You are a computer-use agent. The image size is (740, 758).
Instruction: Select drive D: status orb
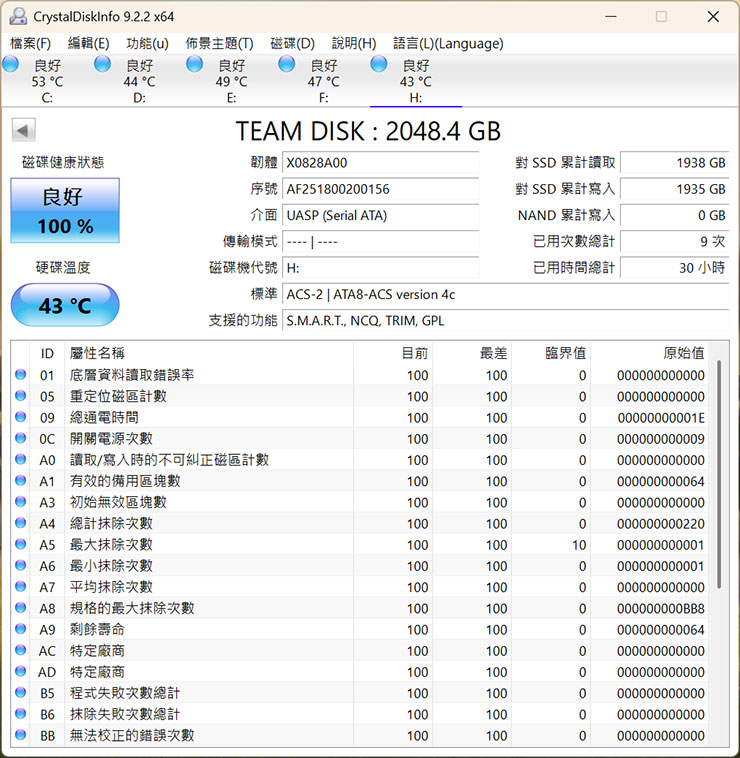click(x=102, y=65)
